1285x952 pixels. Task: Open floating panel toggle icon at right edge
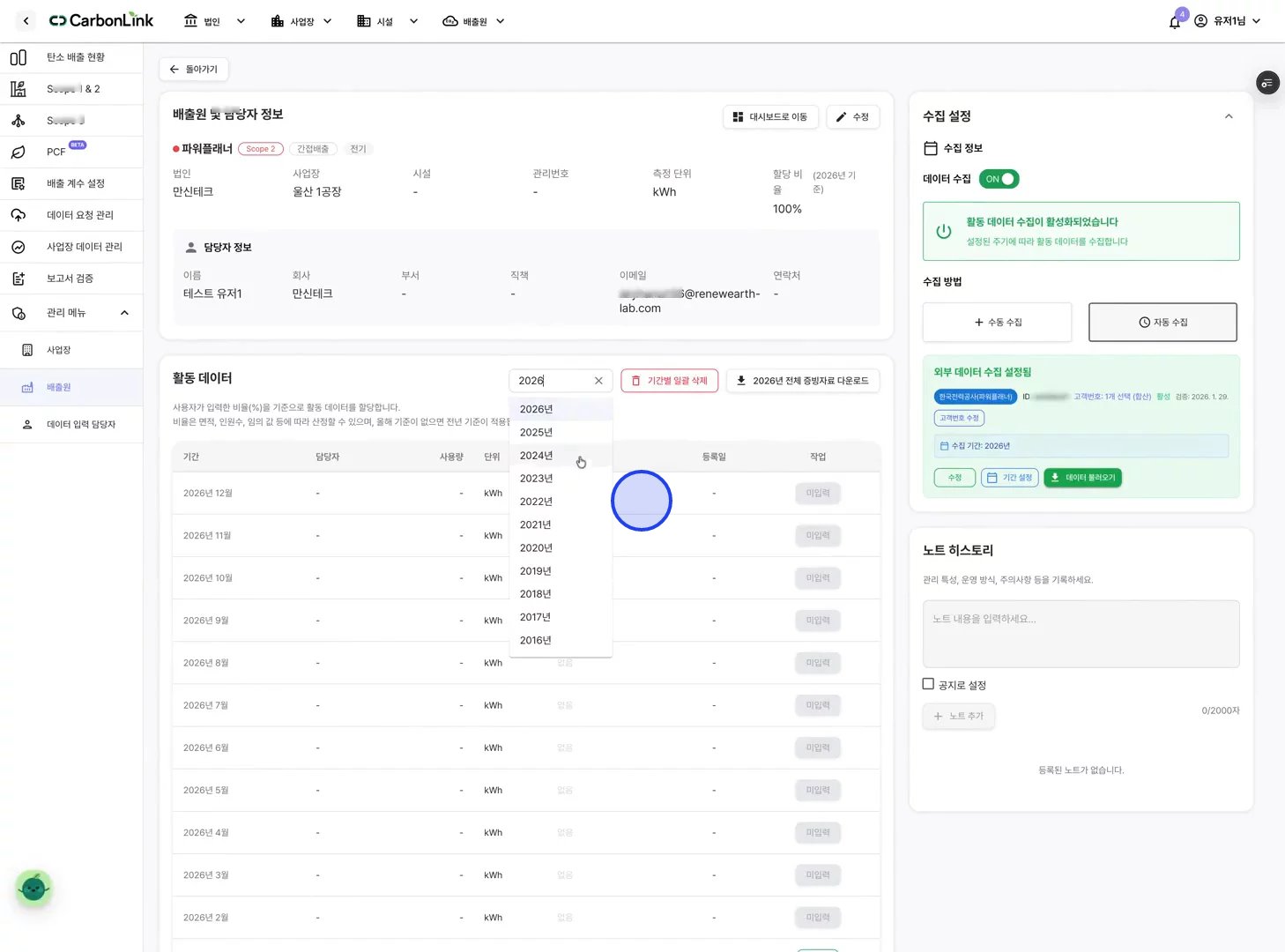coord(1267,83)
